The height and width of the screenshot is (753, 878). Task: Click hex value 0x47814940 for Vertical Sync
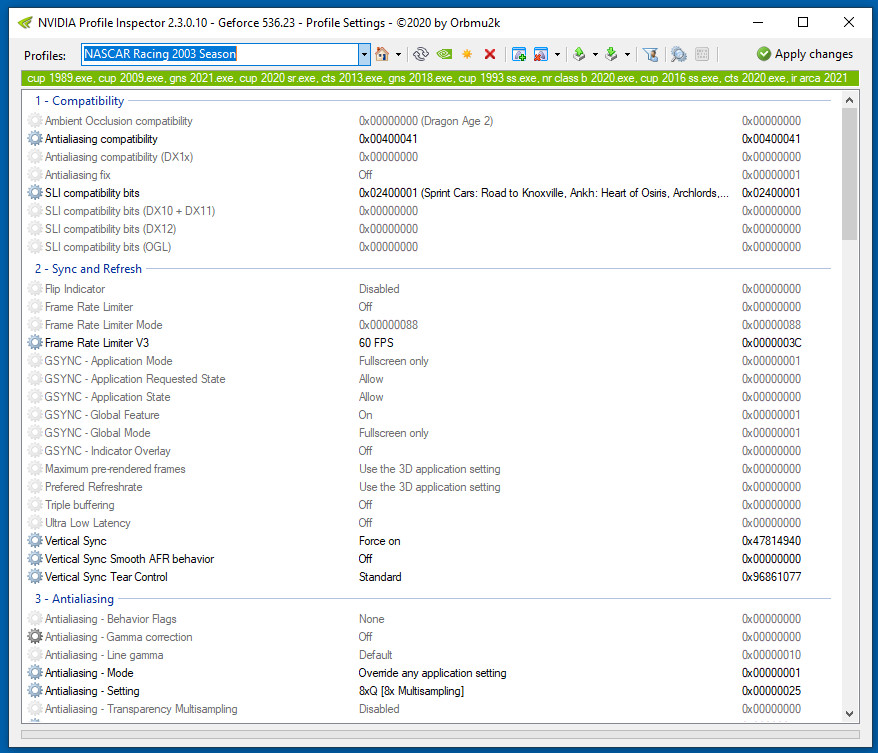pos(771,541)
